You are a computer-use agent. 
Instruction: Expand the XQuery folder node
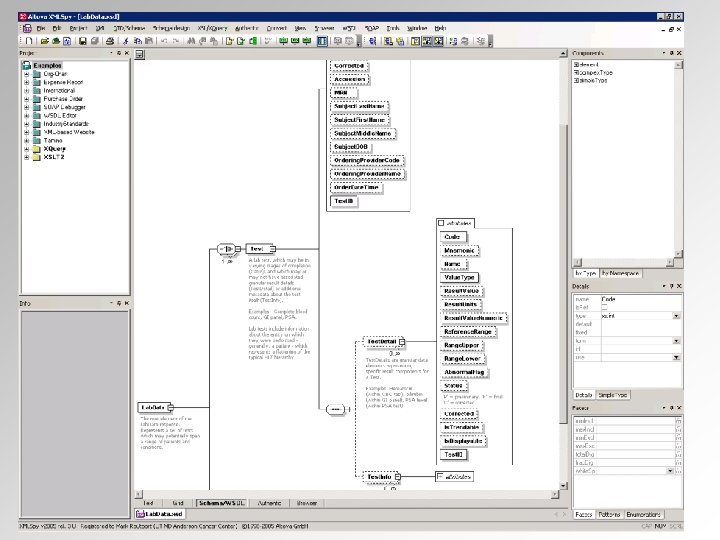coord(27,149)
